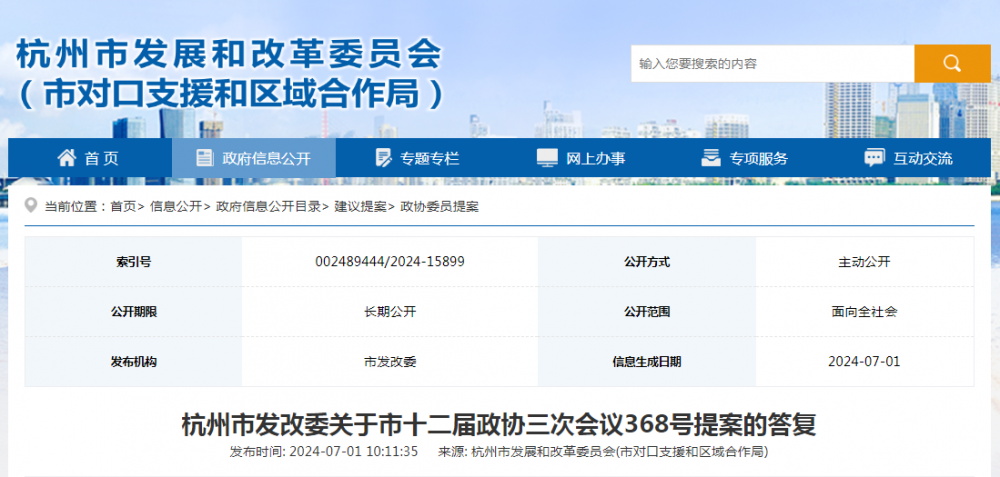The height and width of the screenshot is (477, 1000).
Task: Click the home icon in navigation bar
Action: (67, 158)
